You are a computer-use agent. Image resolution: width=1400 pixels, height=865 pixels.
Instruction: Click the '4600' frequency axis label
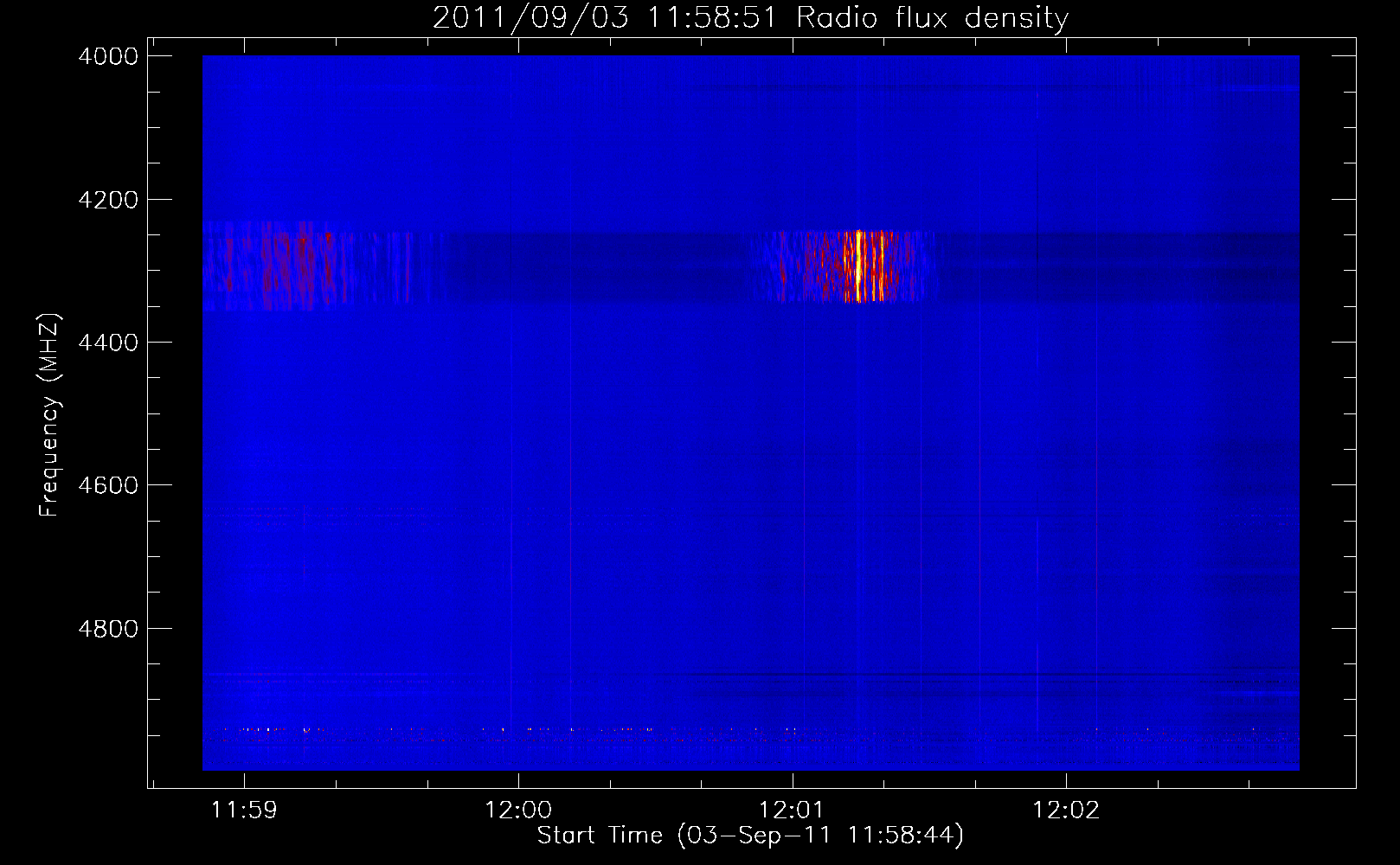[x=108, y=485]
